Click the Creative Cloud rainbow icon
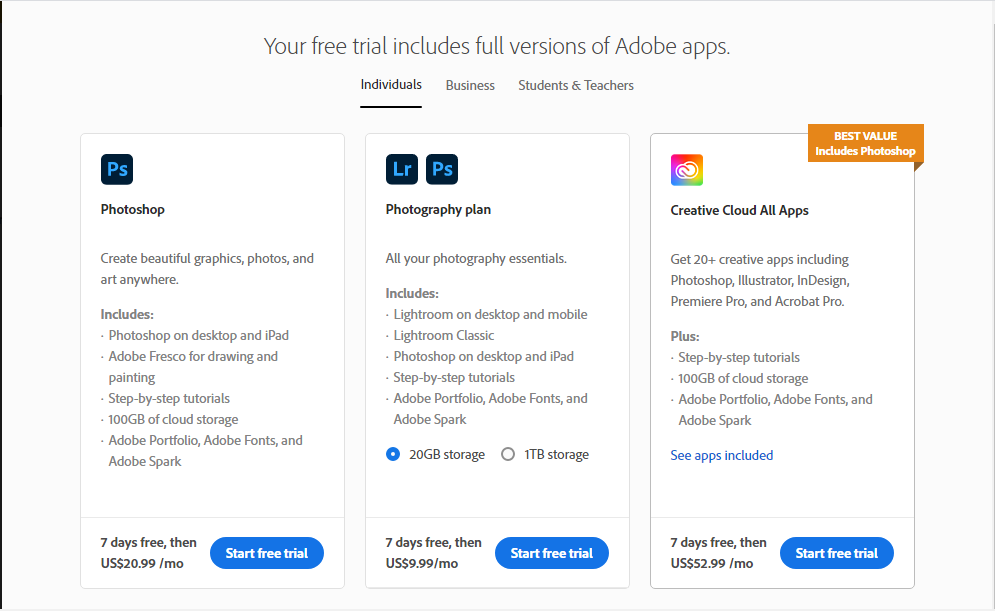 pos(687,170)
